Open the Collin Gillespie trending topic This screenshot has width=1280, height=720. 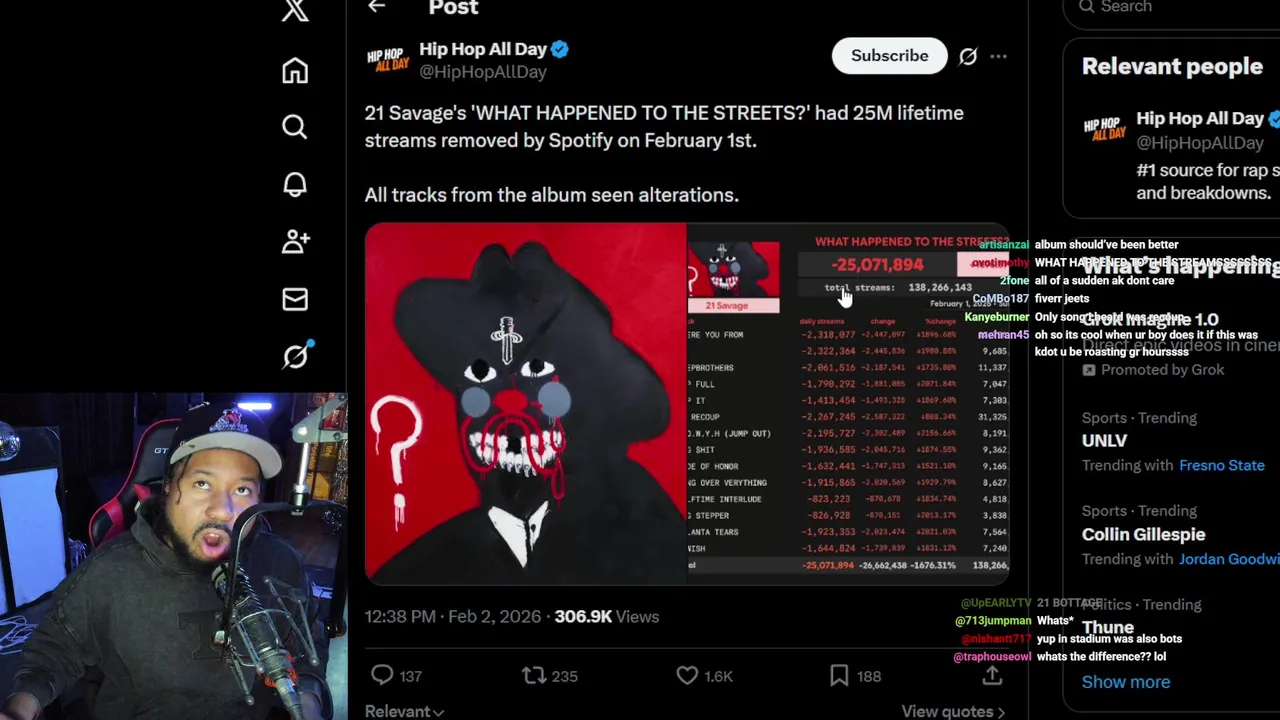point(1143,534)
